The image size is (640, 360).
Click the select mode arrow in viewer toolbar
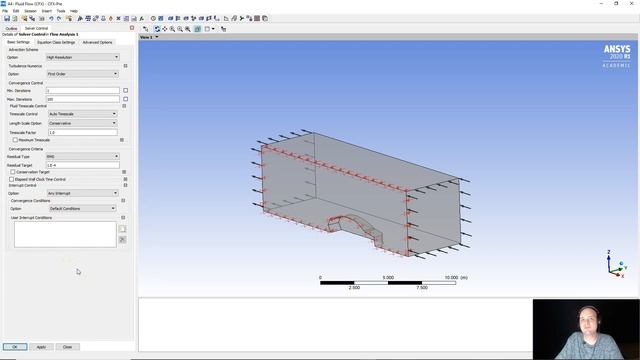pos(145,29)
